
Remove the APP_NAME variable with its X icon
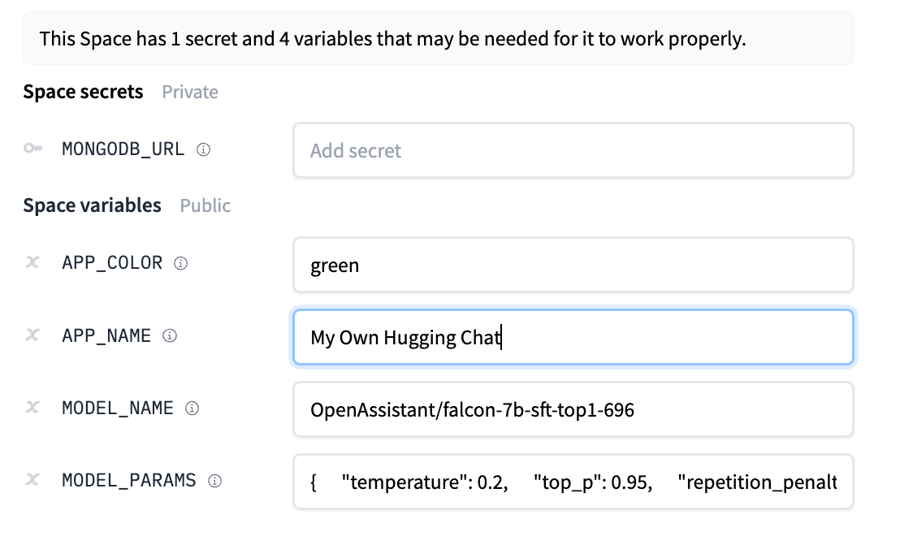[x=33, y=335]
